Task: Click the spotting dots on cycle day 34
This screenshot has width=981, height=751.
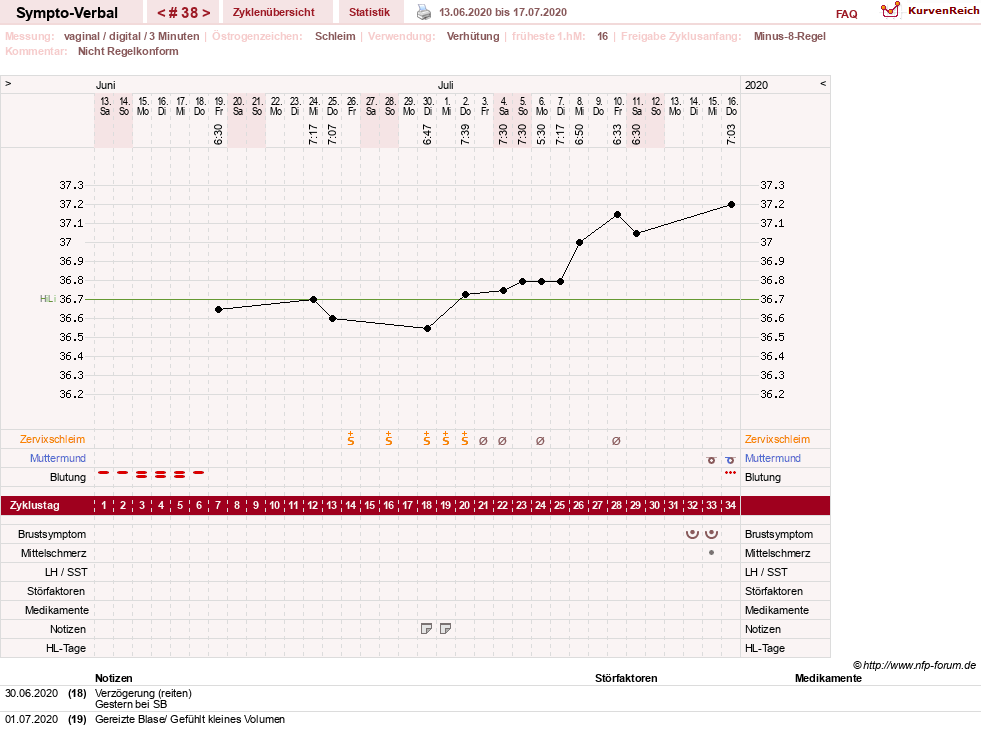Action: pyautogui.click(x=730, y=473)
